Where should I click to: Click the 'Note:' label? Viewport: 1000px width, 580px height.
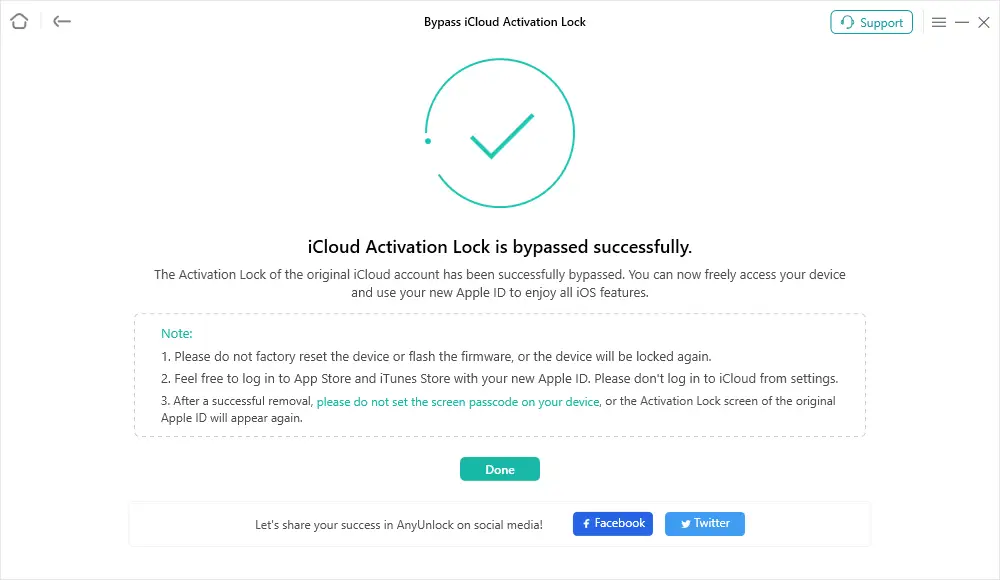pos(177,334)
